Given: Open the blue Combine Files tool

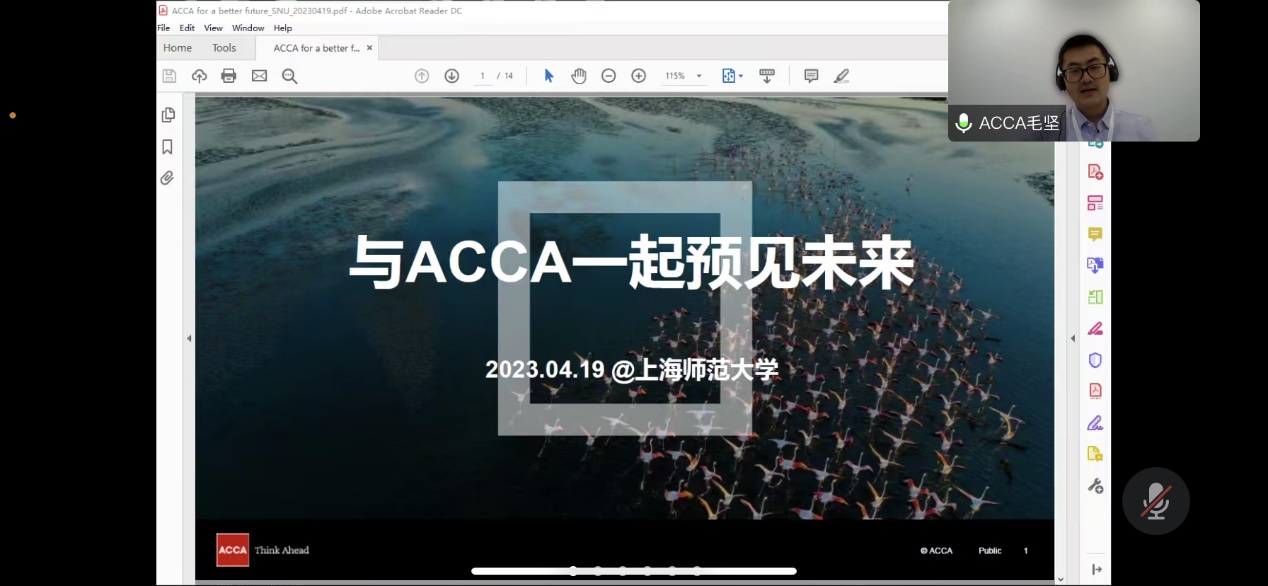Looking at the screenshot, I should 1095,265.
